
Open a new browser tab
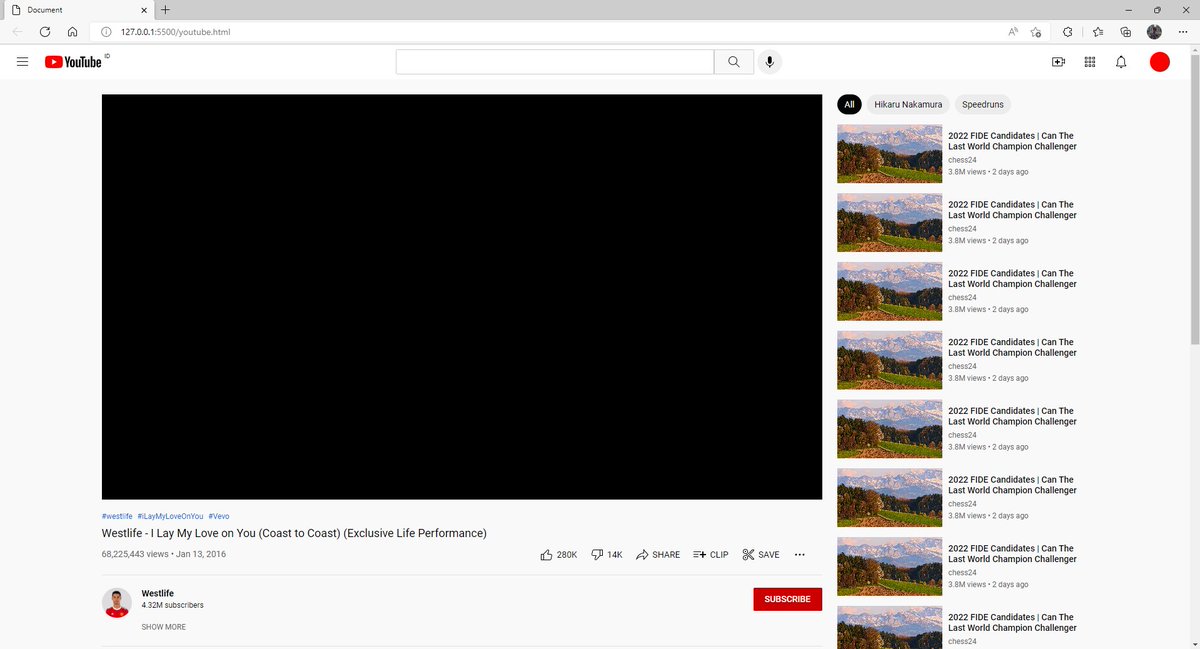(x=166, y=9)
